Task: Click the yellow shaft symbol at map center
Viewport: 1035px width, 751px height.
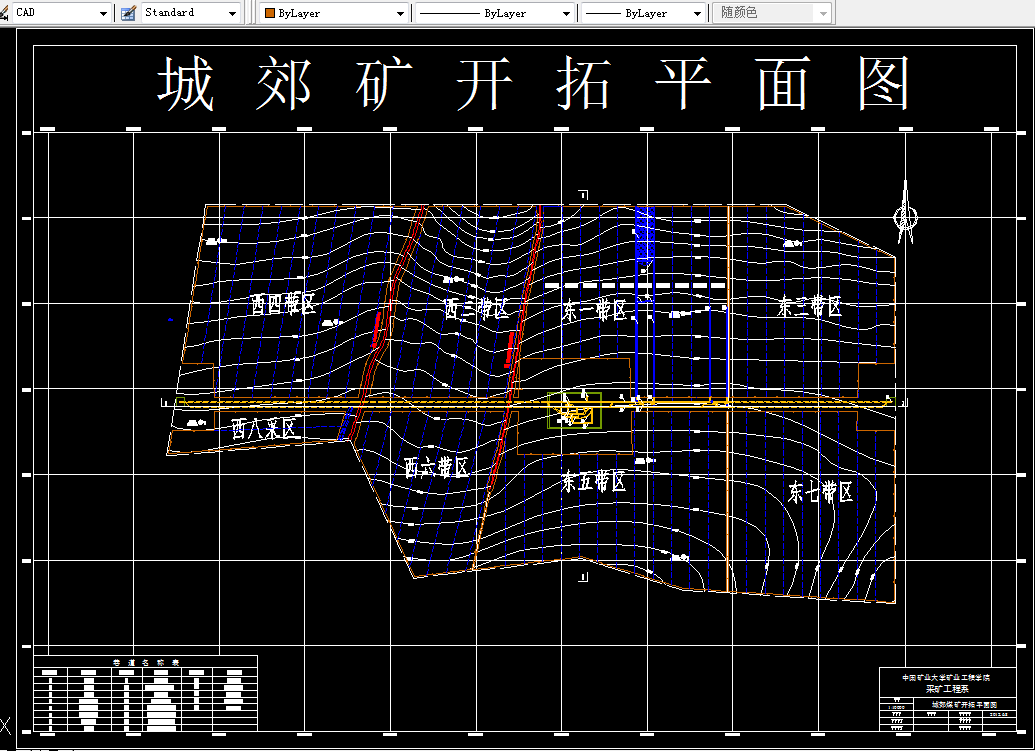Action: coord(573,408)
